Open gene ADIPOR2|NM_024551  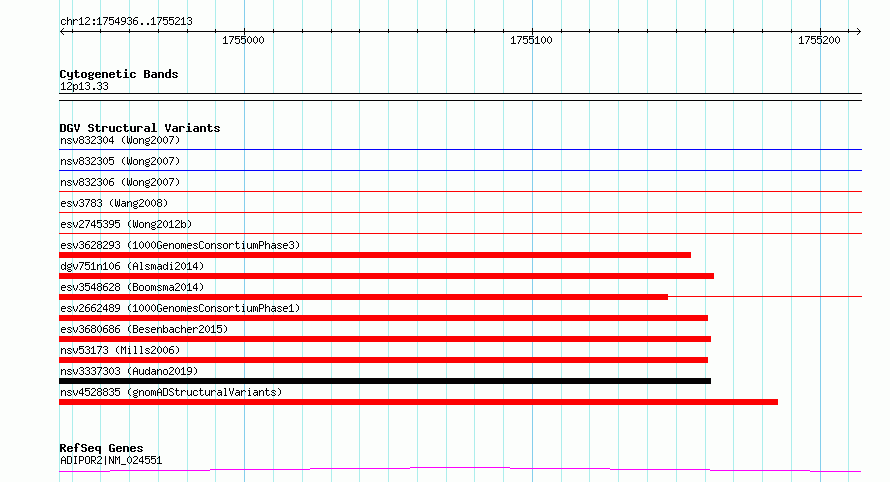pos(111,460)
